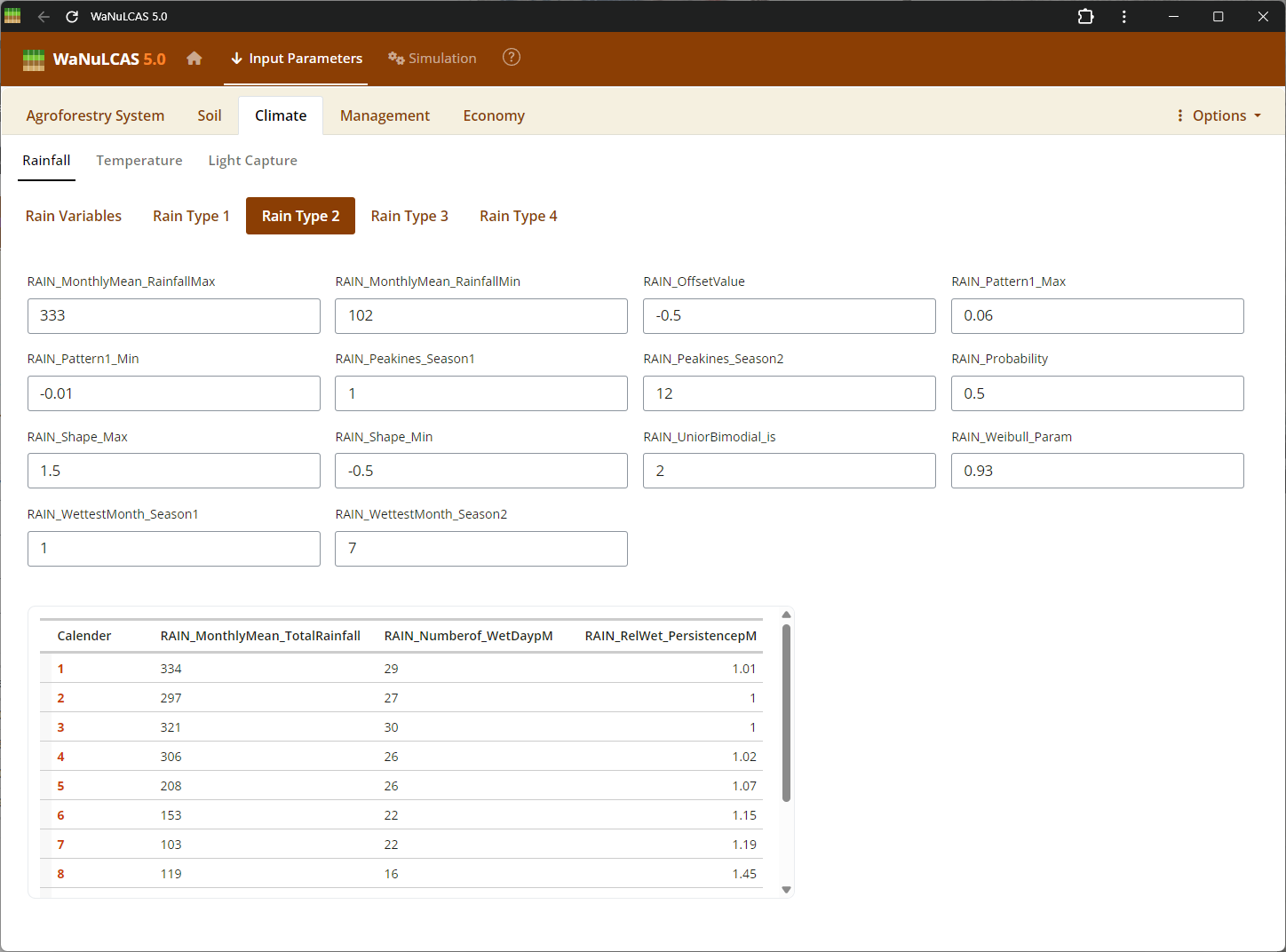The image size is (1286, 952).
Task: Click the reload page icon
Action: [x=72, y=17]
